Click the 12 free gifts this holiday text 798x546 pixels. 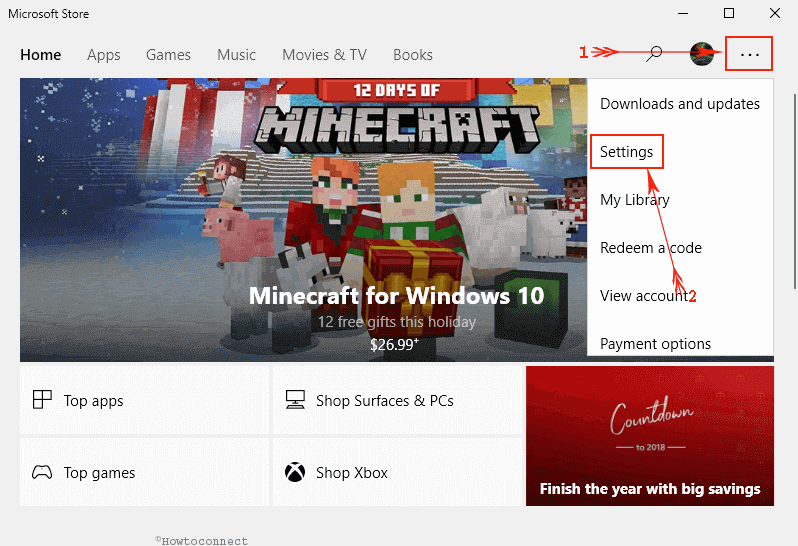pyautogui.click(x=397, y=322)
